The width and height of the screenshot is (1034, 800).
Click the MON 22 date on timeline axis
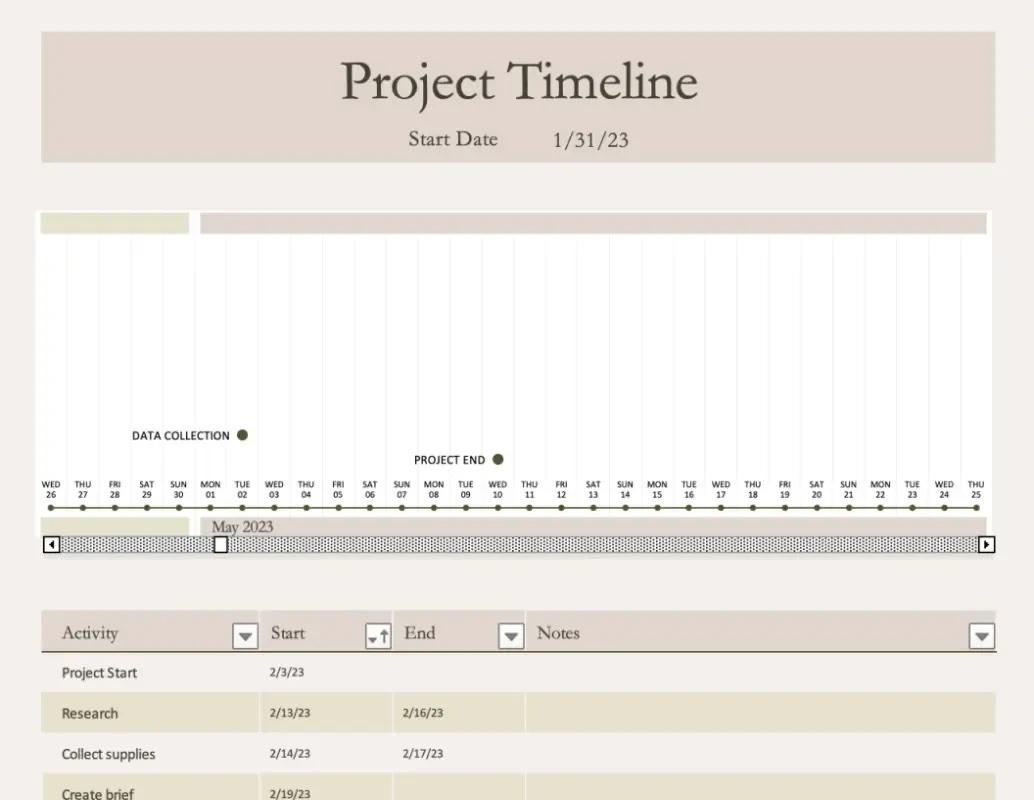pos(880,489)
